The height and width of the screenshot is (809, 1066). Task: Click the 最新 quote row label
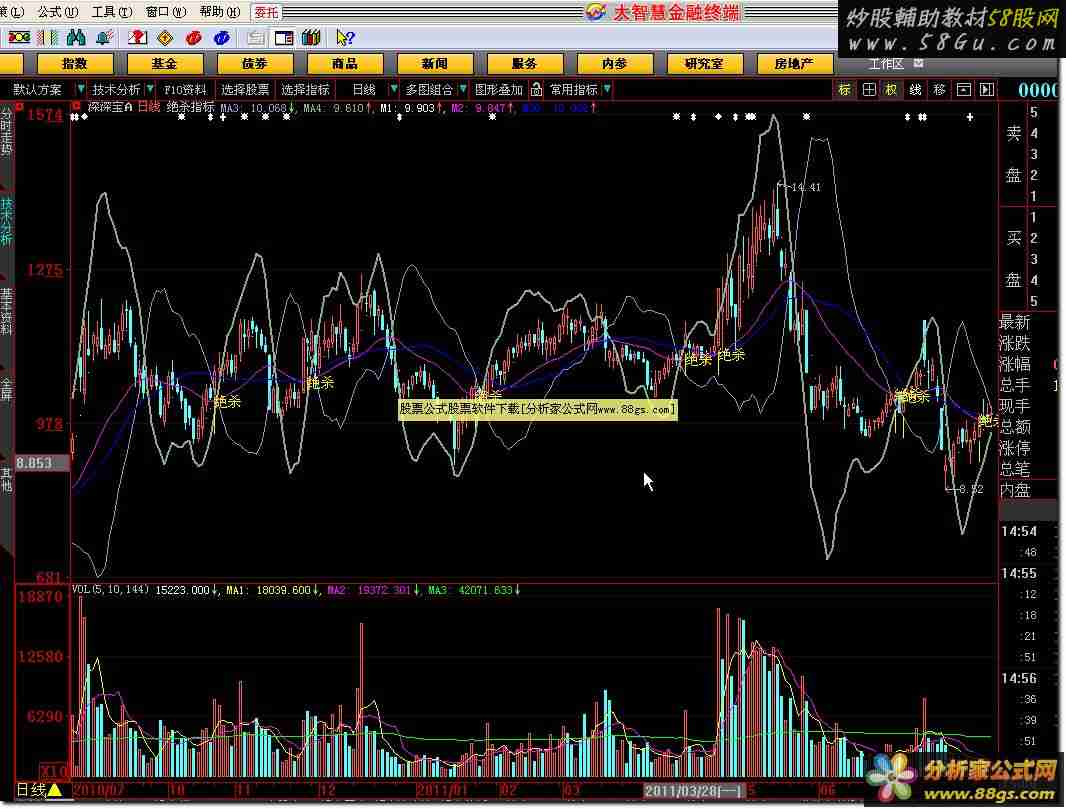(1014, 322)
